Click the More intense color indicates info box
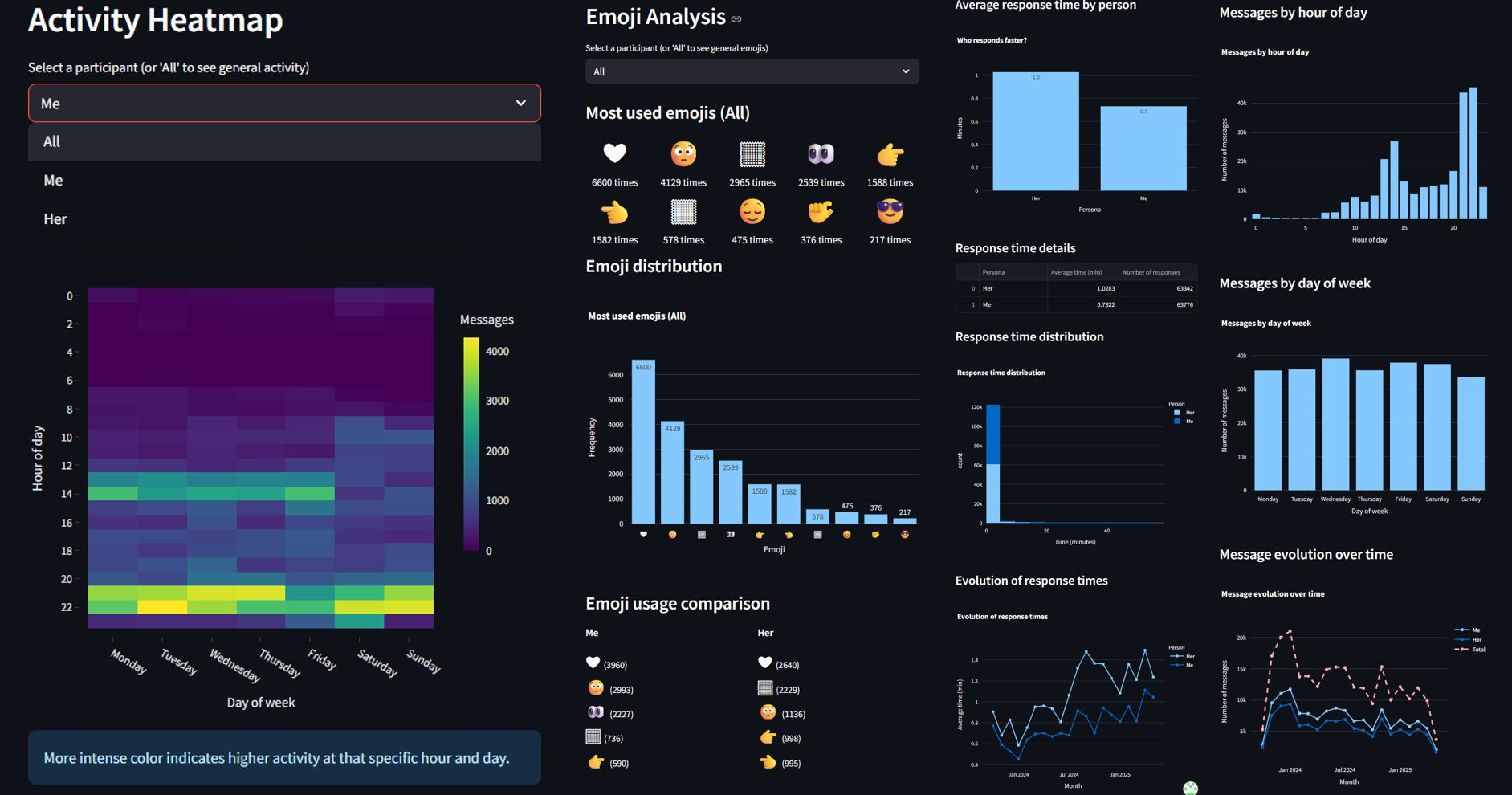The image size is (1512, 795). 284,757
